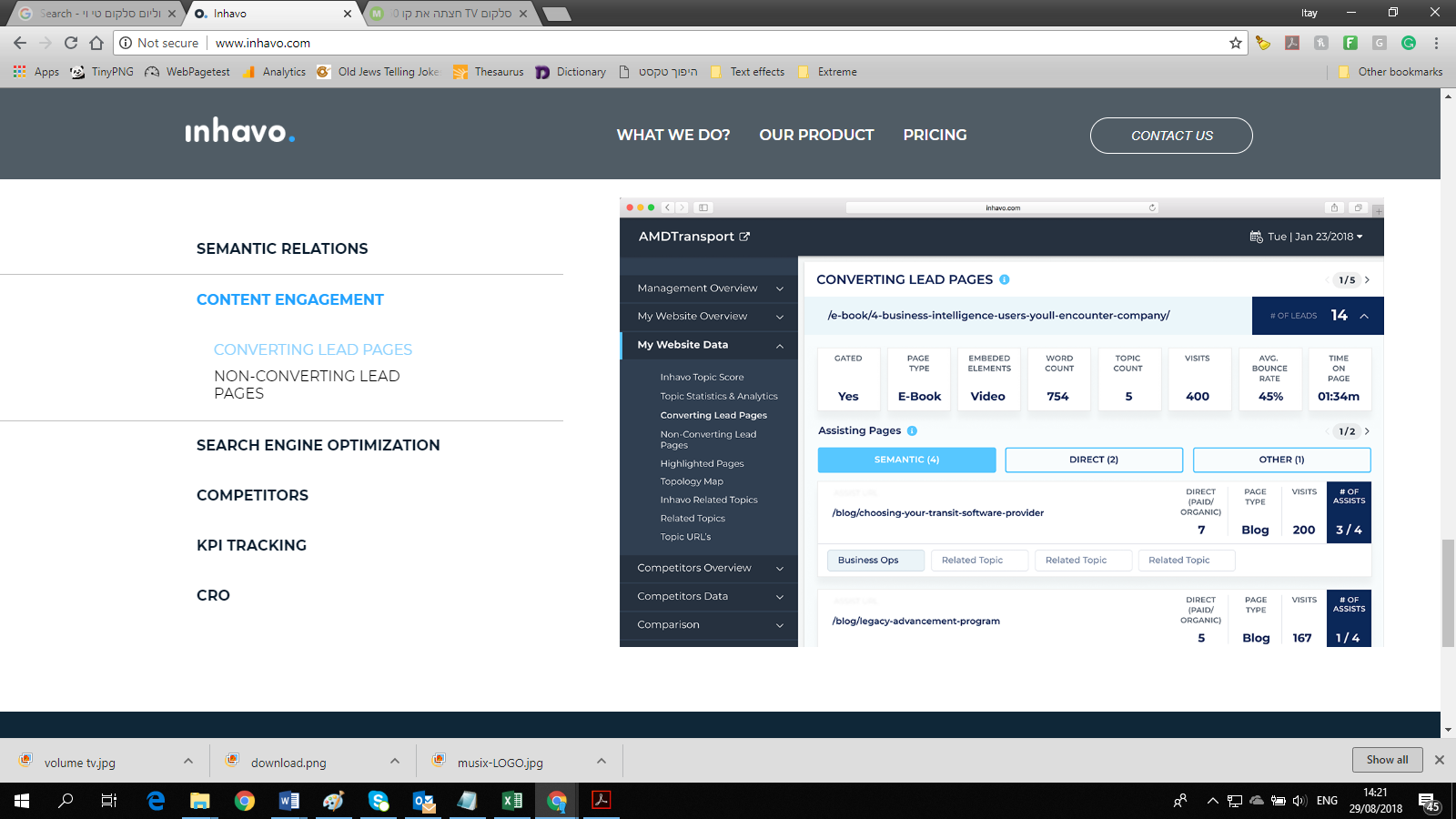Open options arrow for musix-LOGO.jpg download
The height and width of the screenshot is (819, 1456).
[602, 761]
